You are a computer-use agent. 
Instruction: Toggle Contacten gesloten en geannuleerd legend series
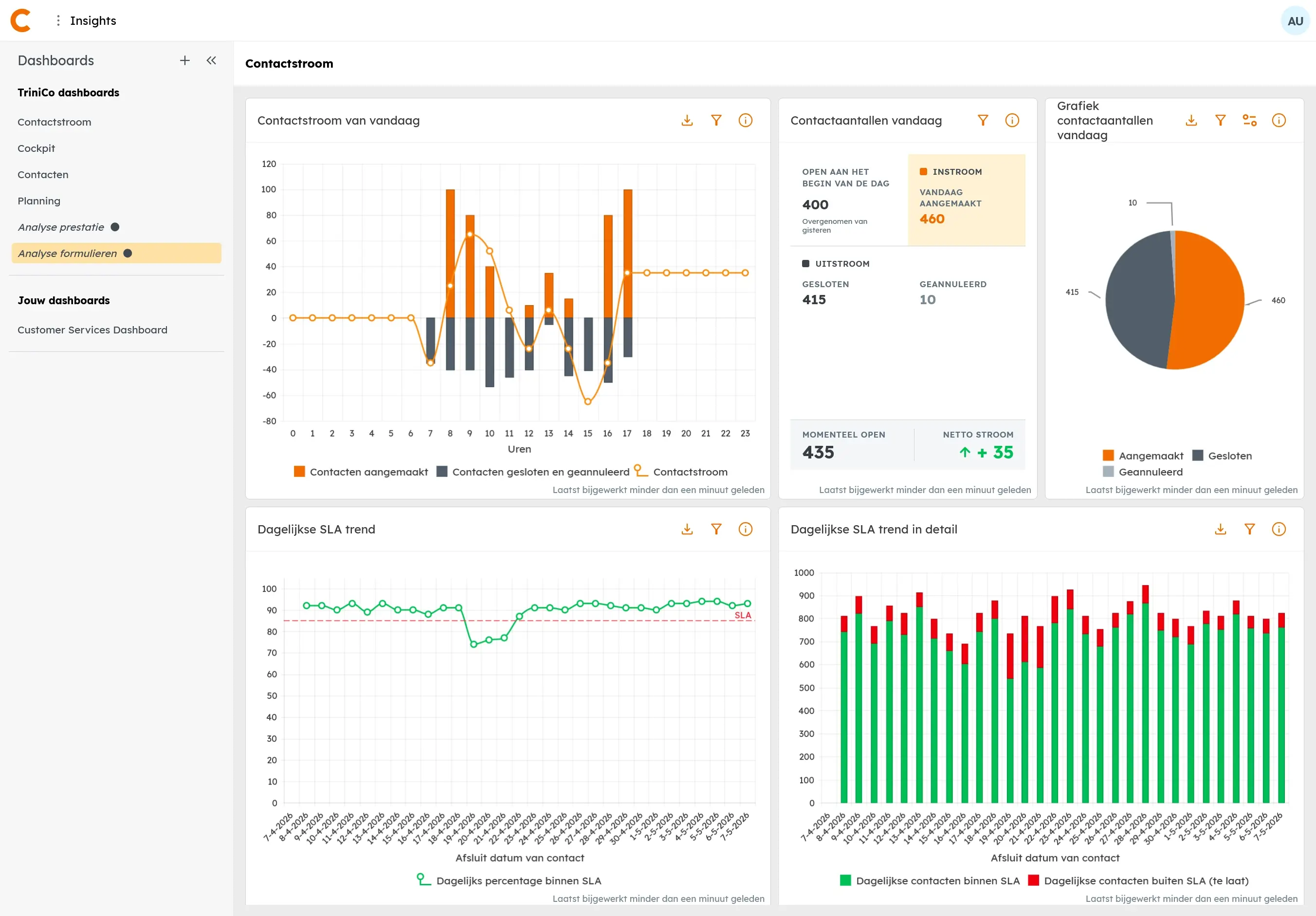[532, 472]
